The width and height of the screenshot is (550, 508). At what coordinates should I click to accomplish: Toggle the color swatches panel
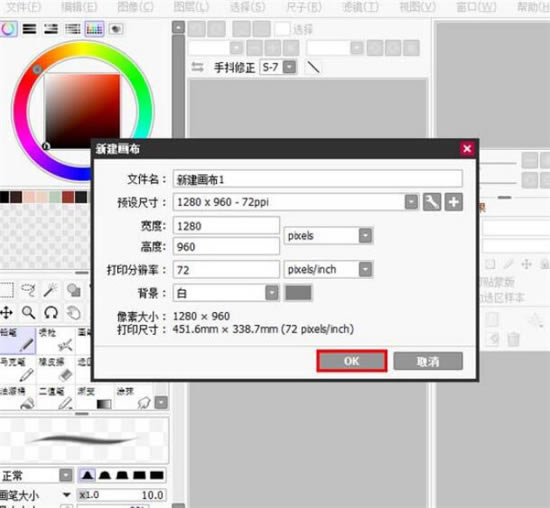[94, 29]
